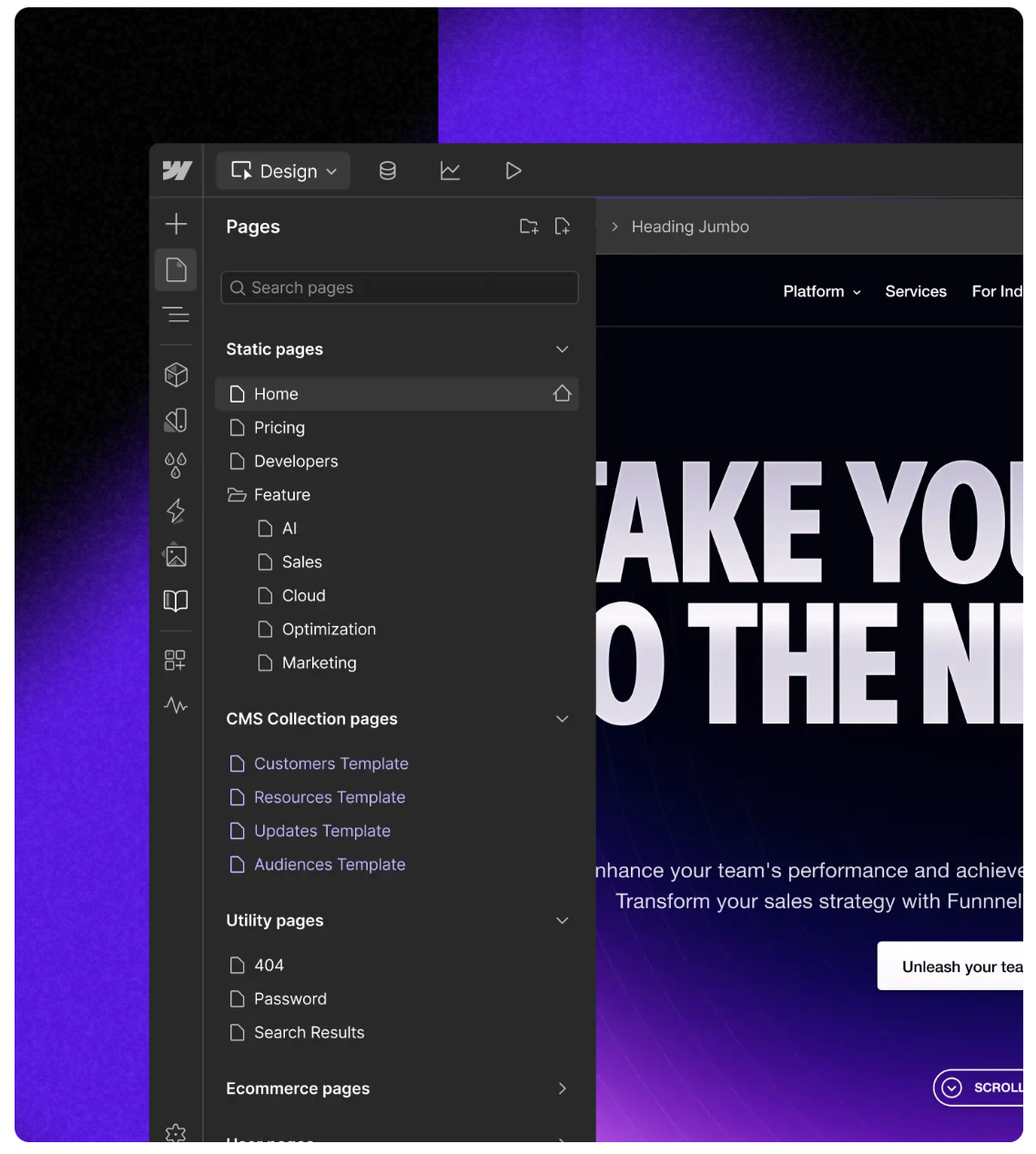Open site settings at the sidebar bottom

(176, 1132)
